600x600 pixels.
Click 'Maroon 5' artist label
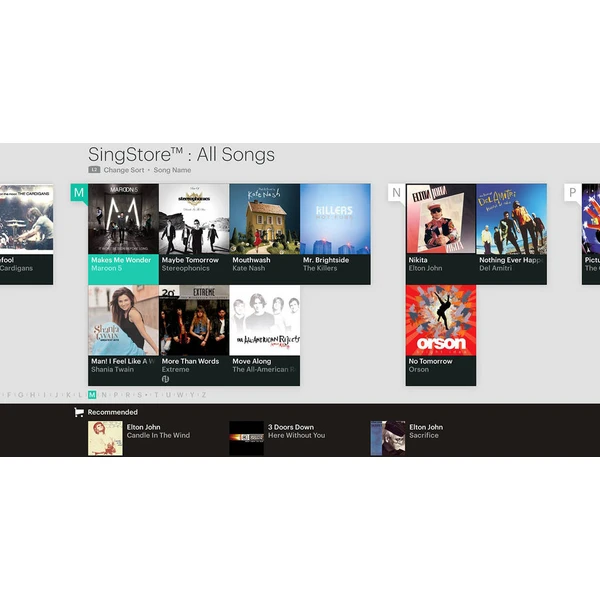click(x=106, y=268)
